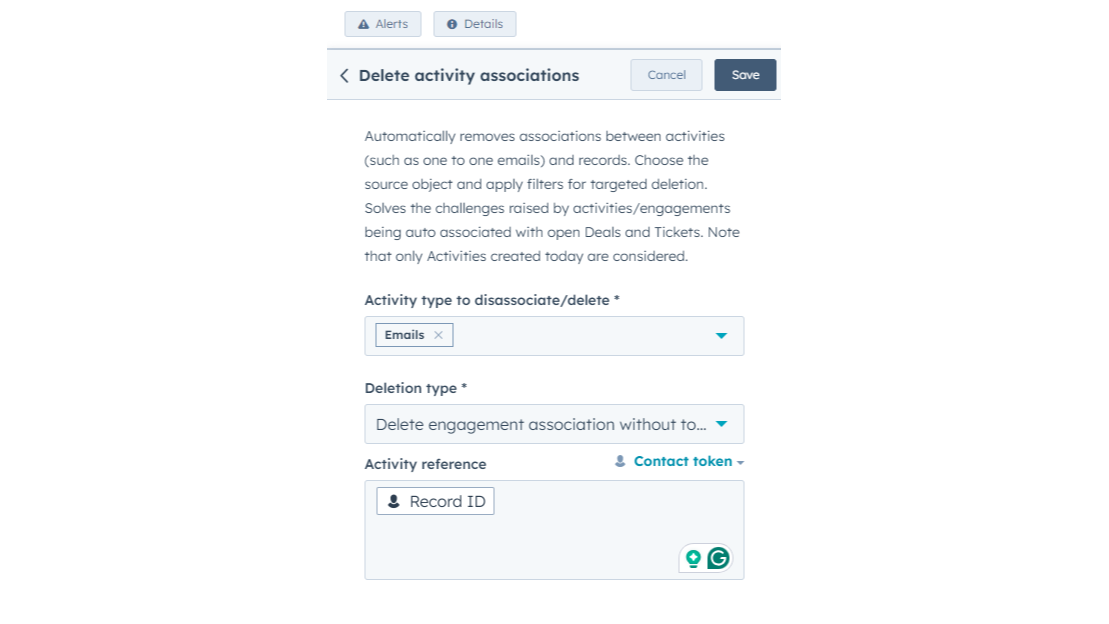Click the green lightbulb suggestion icon
This screenshot has height=624, width=1109.
click(x=693, y=558)
